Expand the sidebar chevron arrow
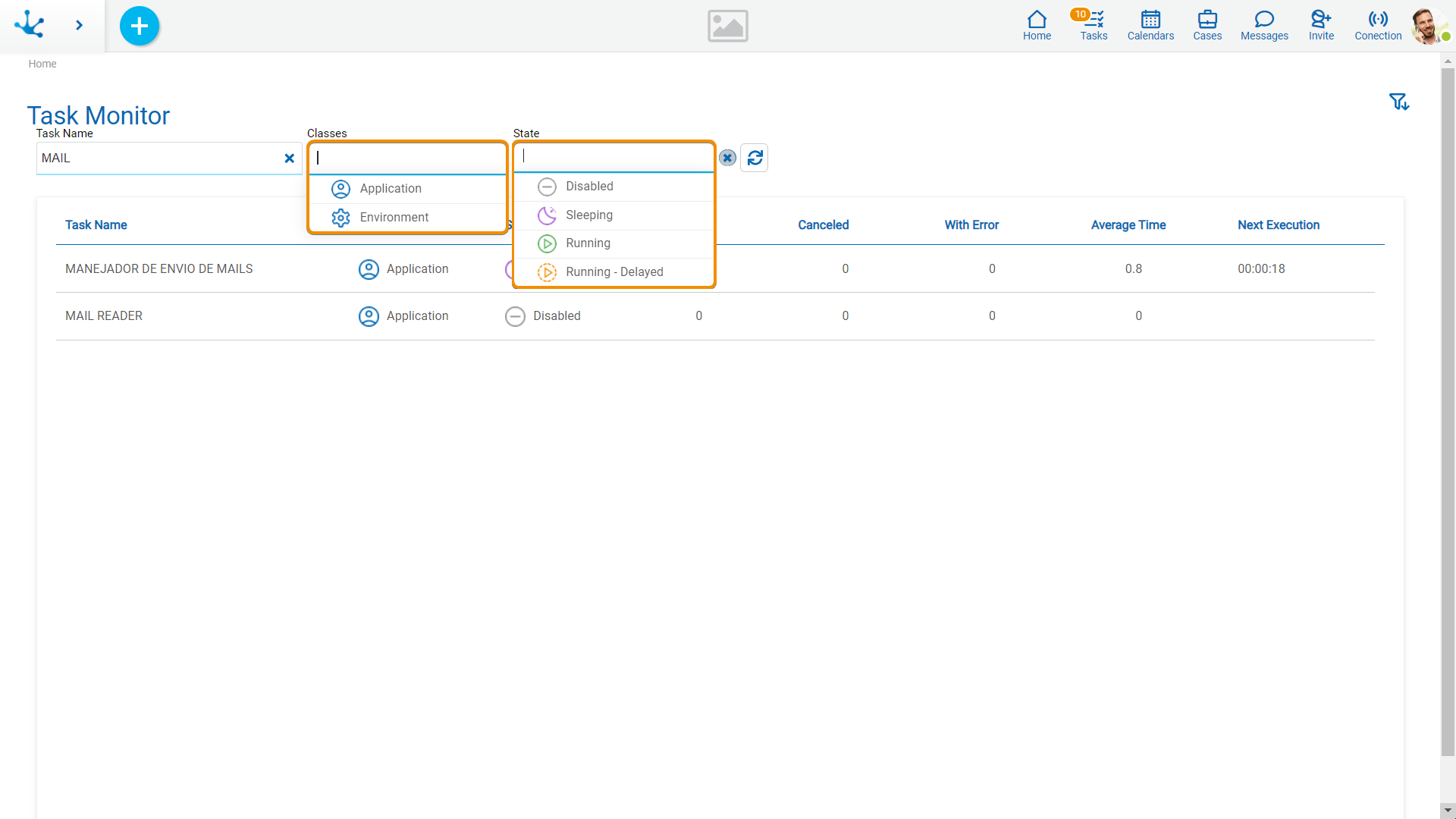 [x=79, y=26]
